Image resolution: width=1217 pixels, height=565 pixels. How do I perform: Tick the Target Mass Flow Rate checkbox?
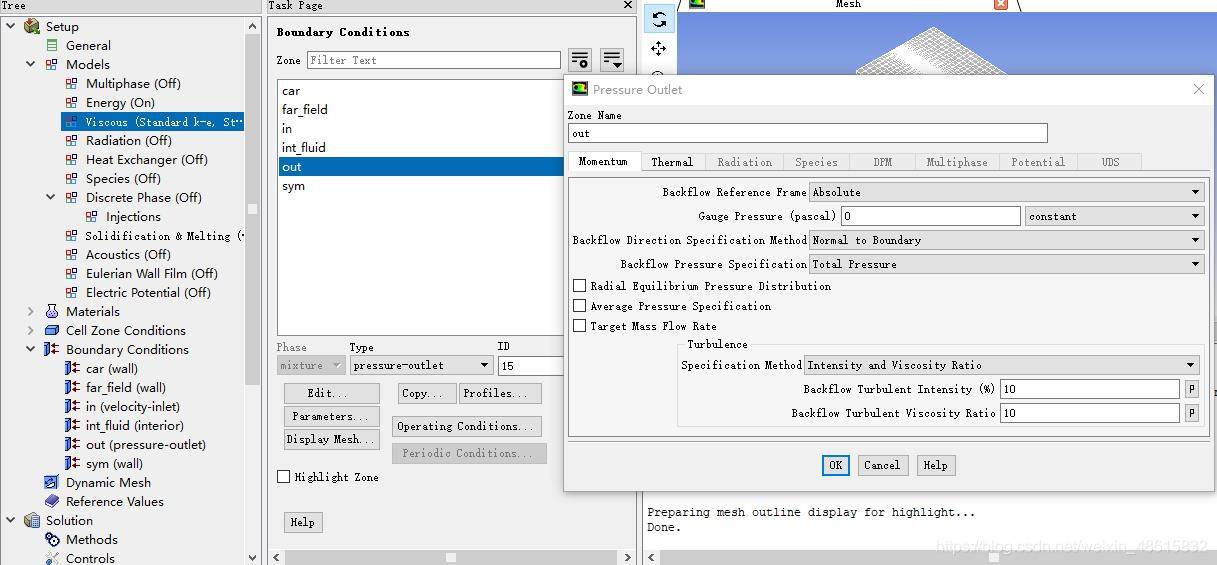click(579, 326)
